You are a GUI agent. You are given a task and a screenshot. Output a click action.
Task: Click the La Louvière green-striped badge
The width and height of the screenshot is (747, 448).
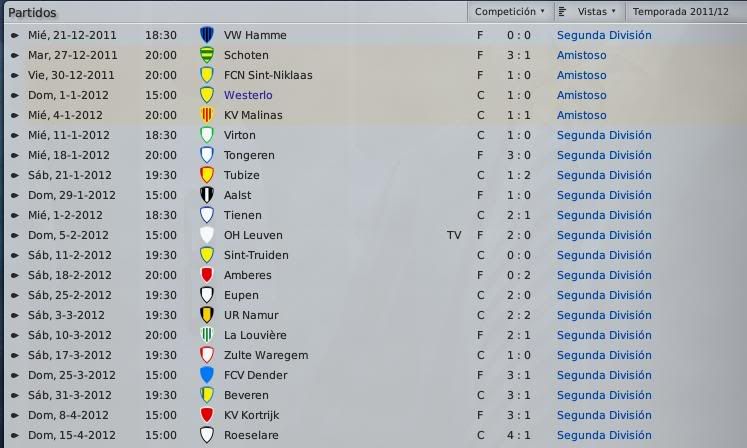[206, 335]
